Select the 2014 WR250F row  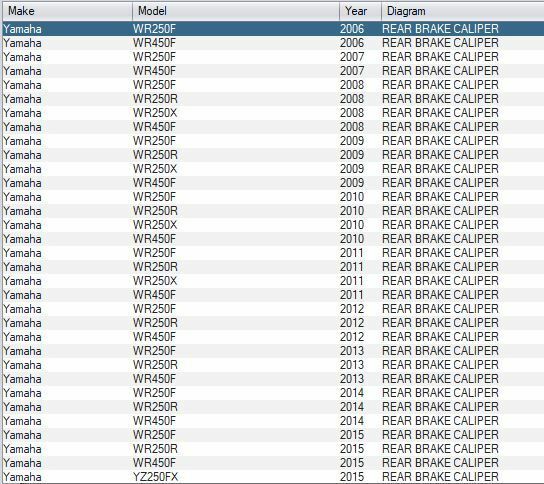point(273,393)
